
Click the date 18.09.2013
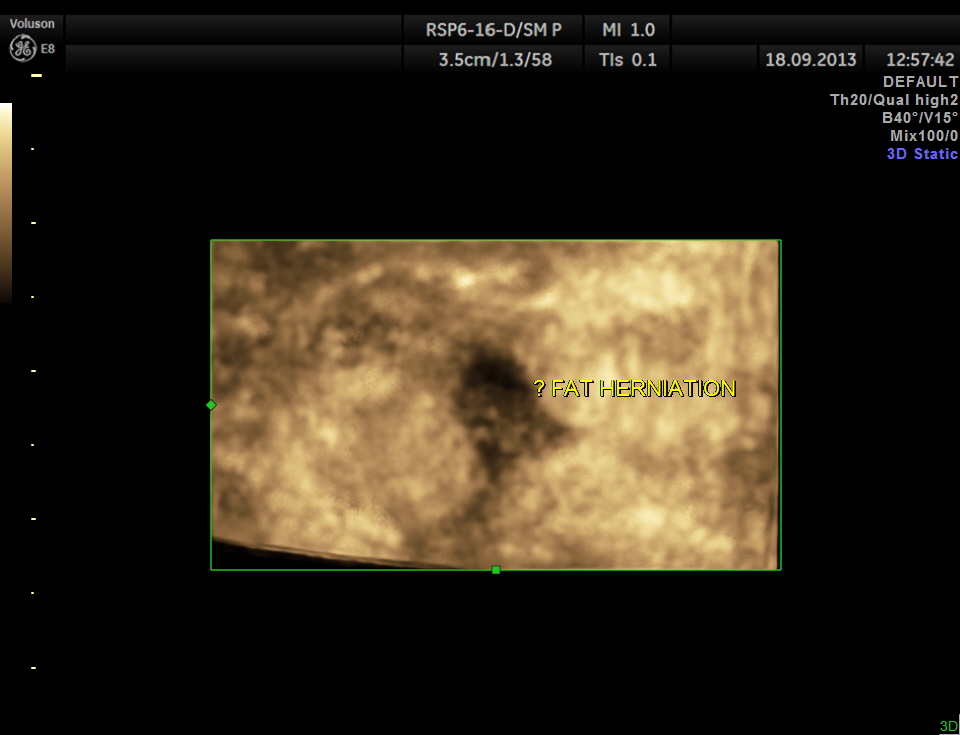point(811,59)
